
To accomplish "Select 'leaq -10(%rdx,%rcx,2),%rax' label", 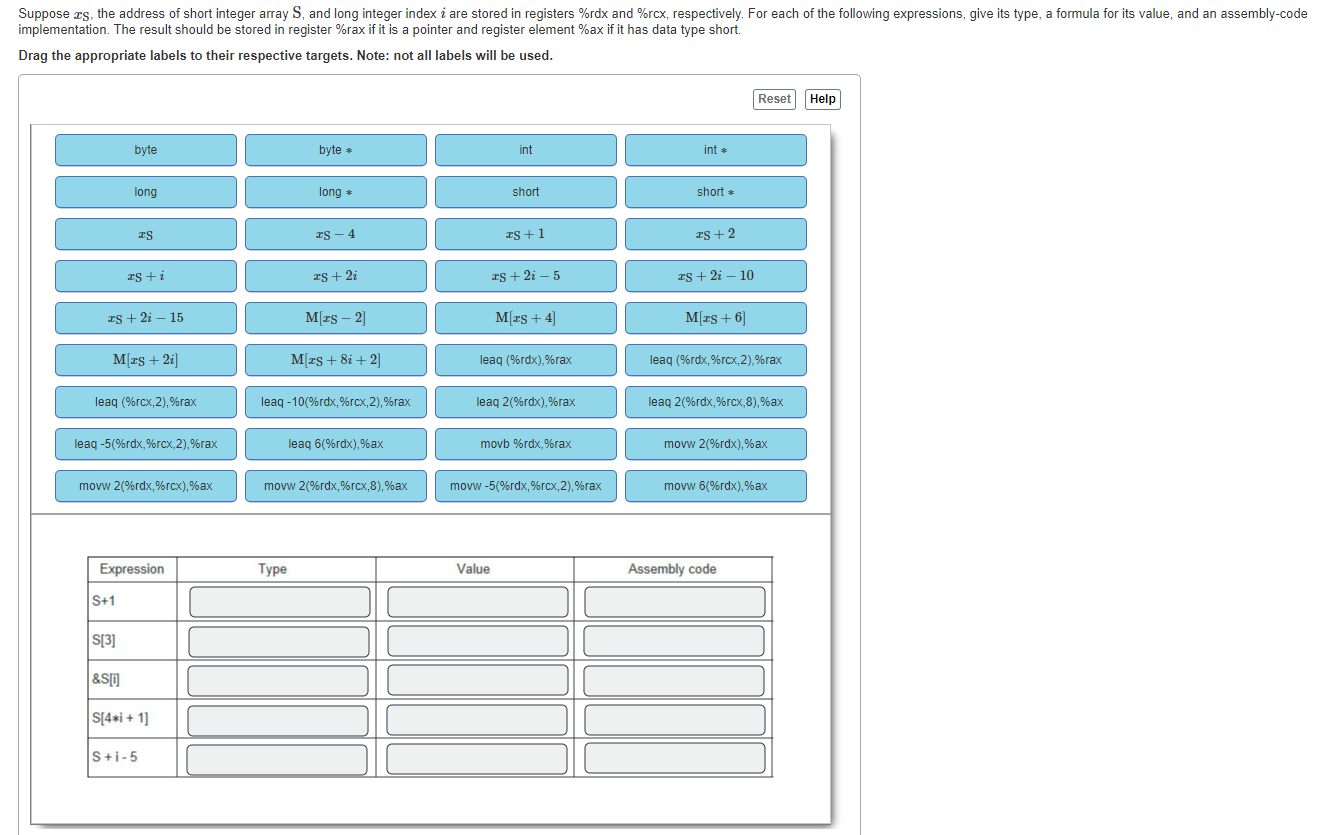I will tap(336, 402).
